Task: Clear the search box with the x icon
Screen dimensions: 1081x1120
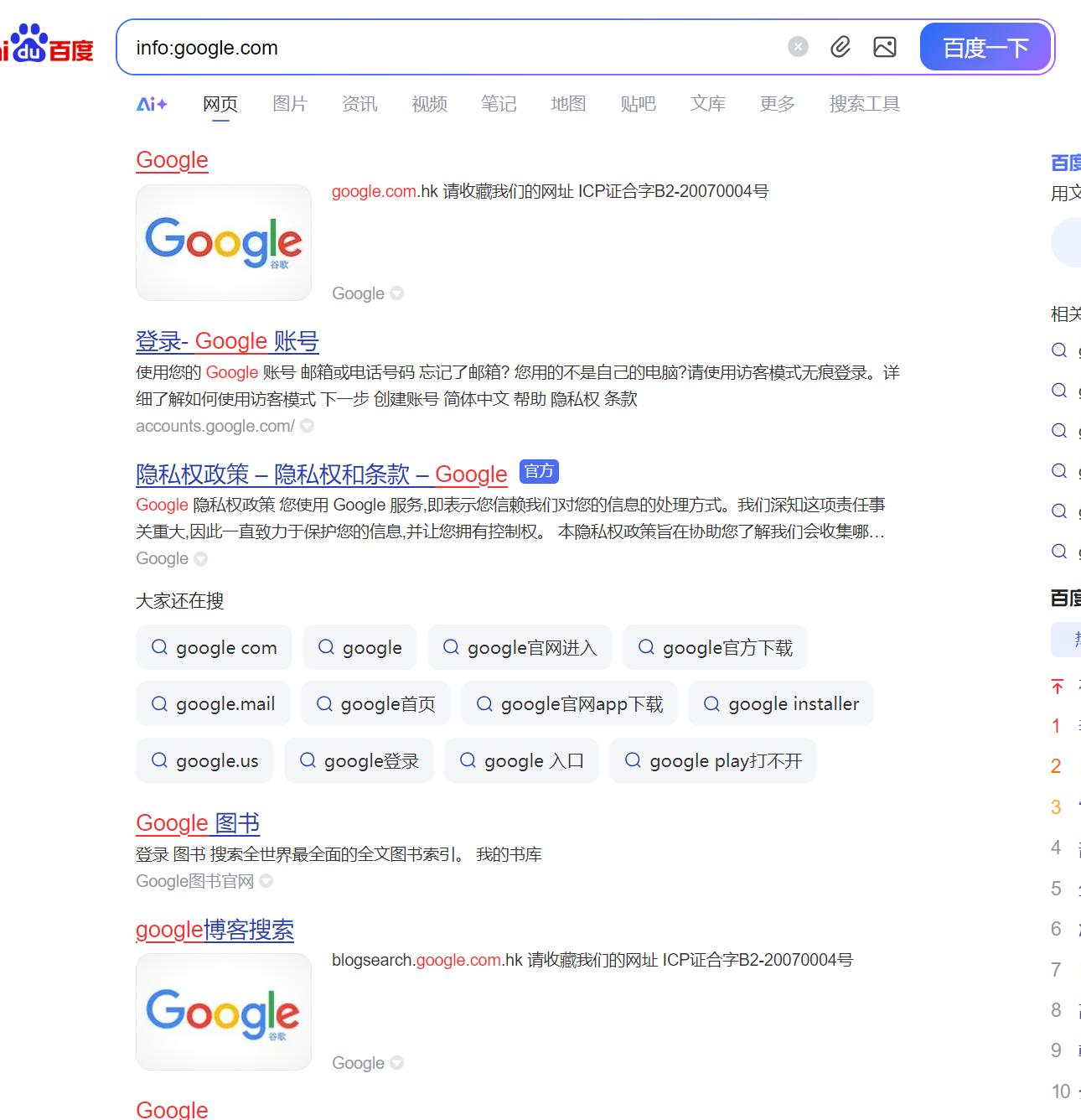Action: [x=797, y=46]
